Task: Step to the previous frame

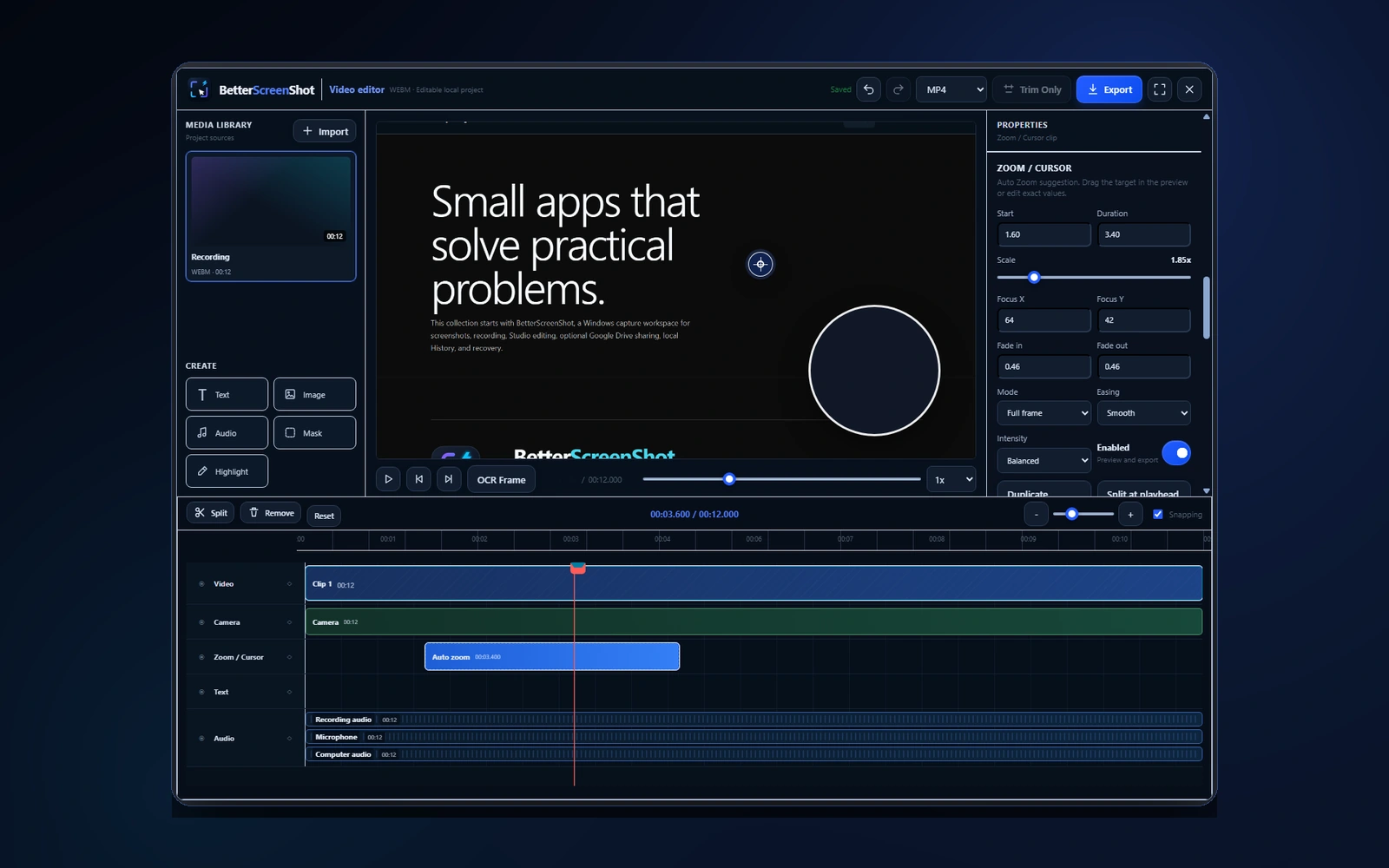Action: (x=418, y=479)
